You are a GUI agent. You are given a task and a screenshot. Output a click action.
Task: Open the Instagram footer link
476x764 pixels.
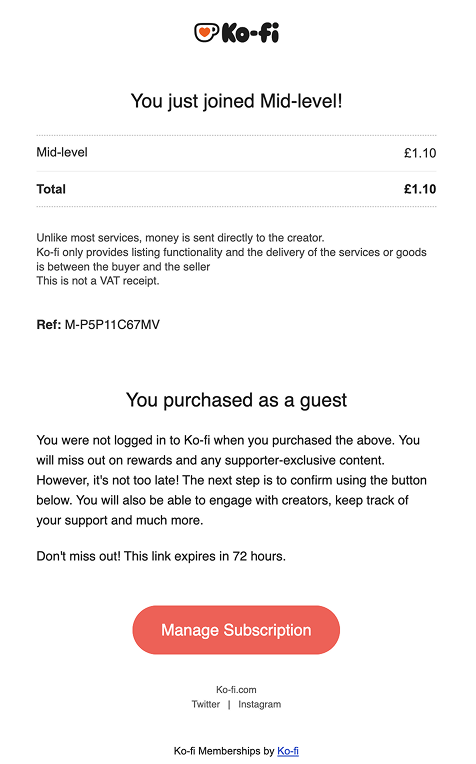[260, 704]
